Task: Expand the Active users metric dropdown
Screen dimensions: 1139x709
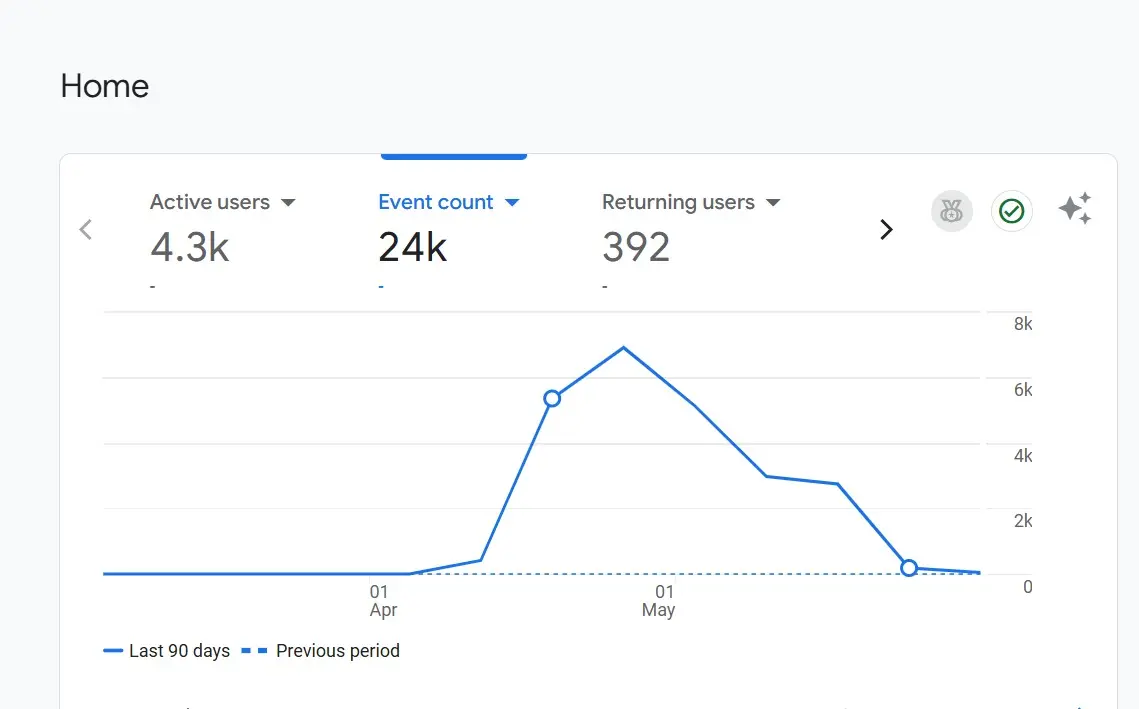Action: [x=288, y=203]
